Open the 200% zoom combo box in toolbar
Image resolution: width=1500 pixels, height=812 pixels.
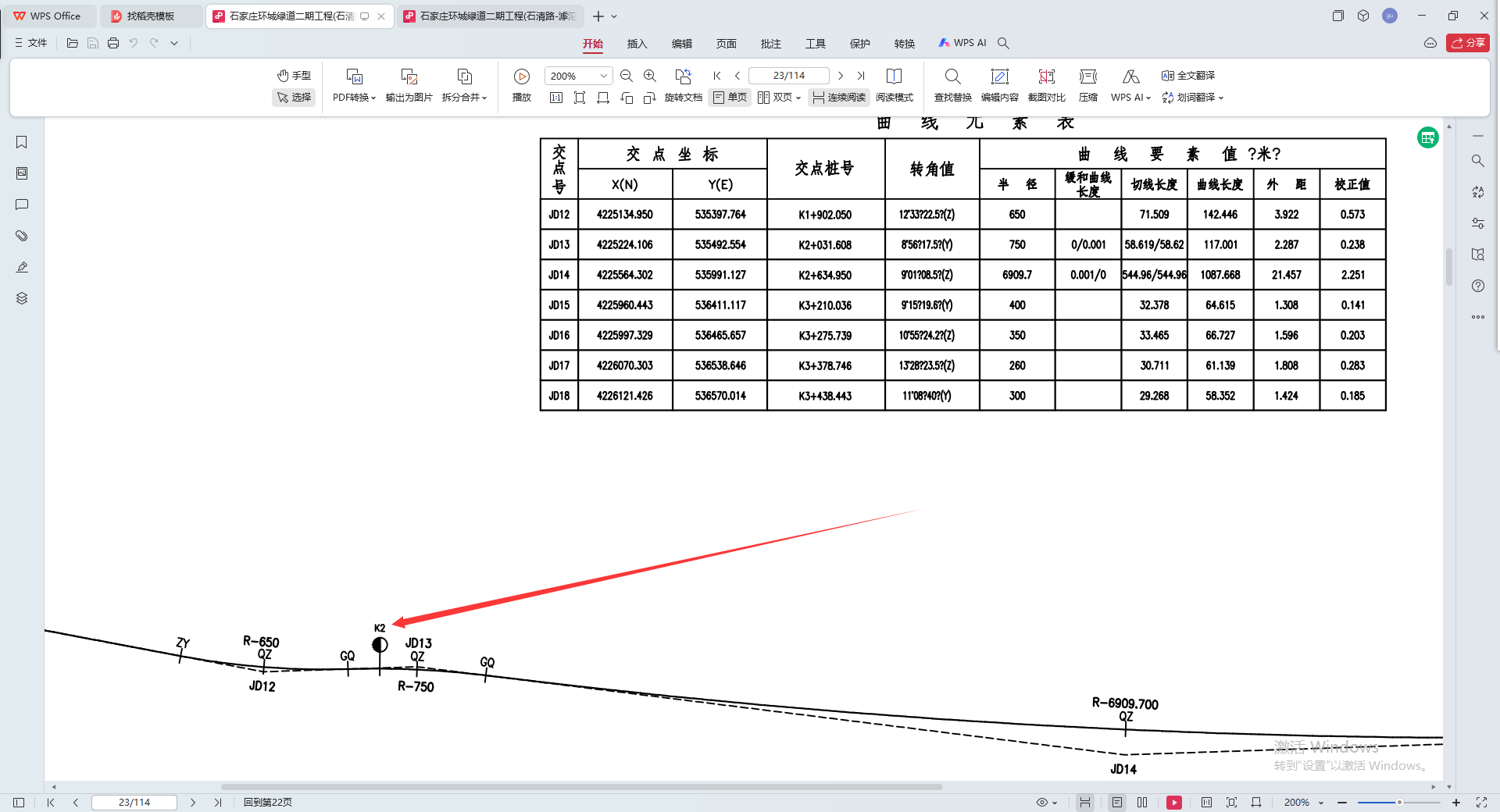pos(578,76)
